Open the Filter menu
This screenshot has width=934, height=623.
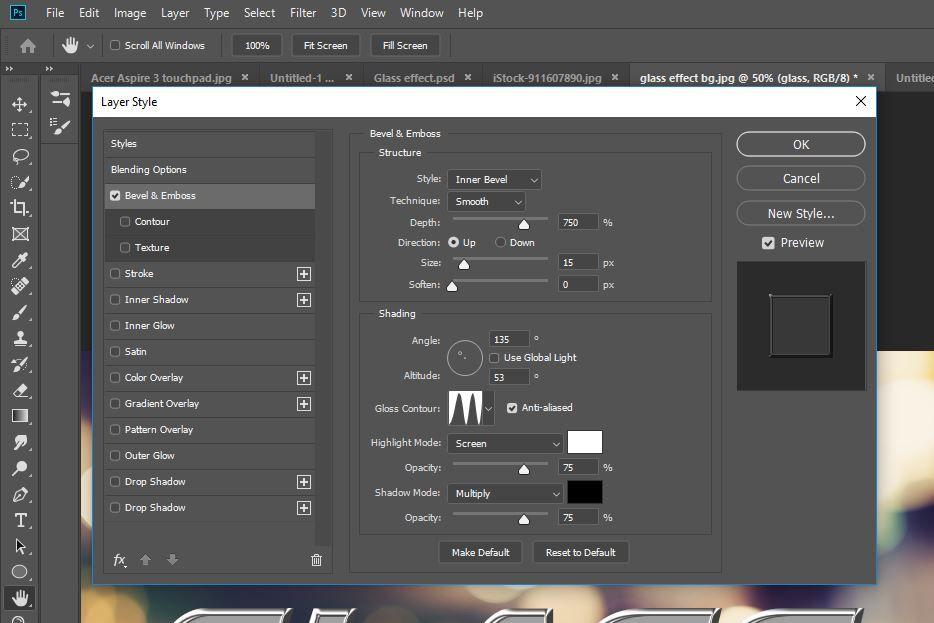303,13
